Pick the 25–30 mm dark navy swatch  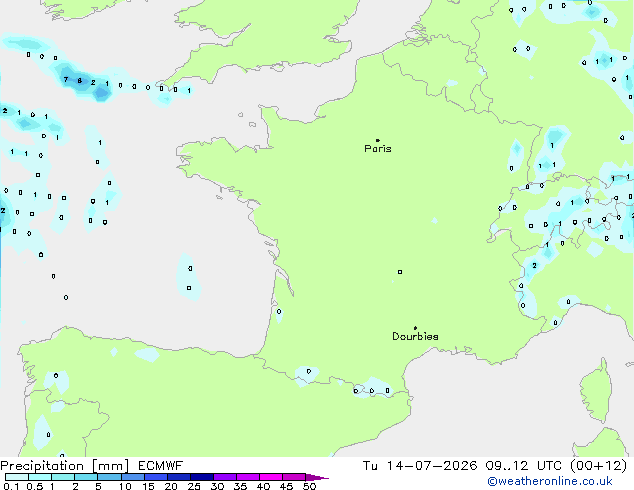tap(202, 477)
